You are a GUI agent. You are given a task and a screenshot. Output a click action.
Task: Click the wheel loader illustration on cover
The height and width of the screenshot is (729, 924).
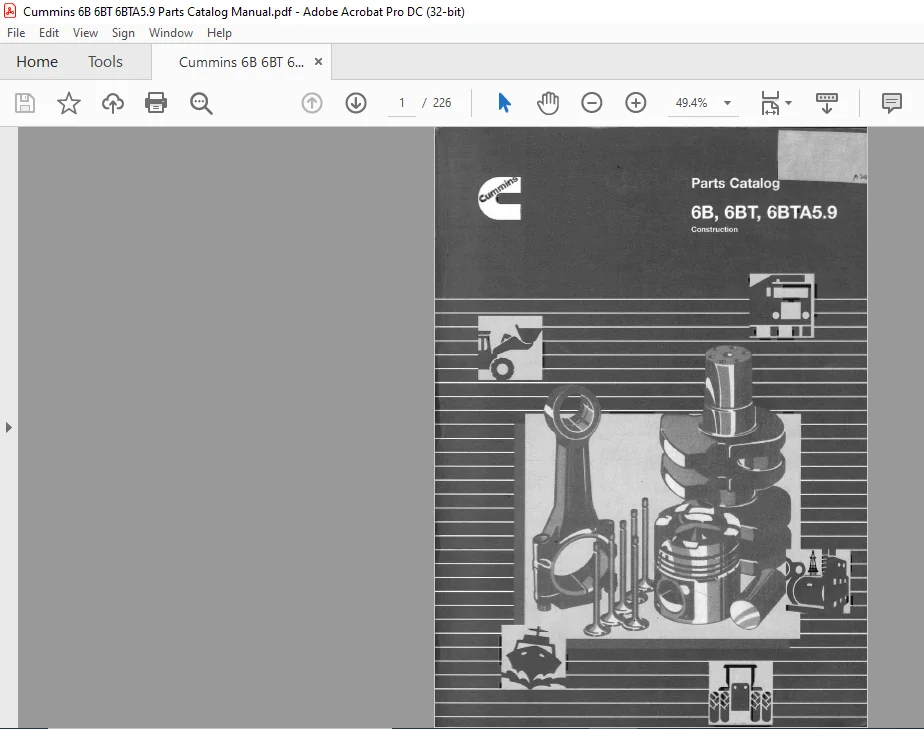pos(510,348)
